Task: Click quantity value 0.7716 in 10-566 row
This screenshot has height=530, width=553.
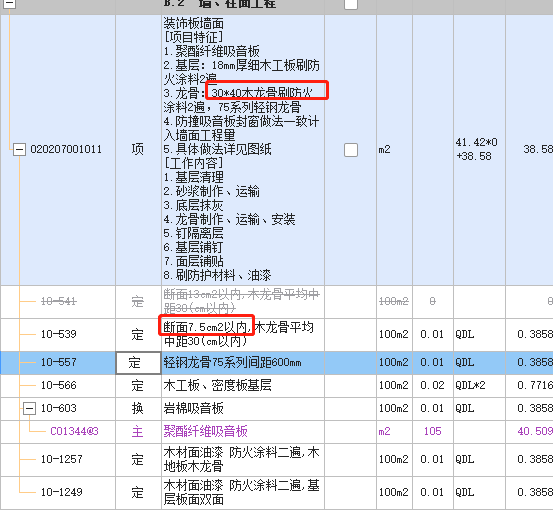Action: coord(535,385)
